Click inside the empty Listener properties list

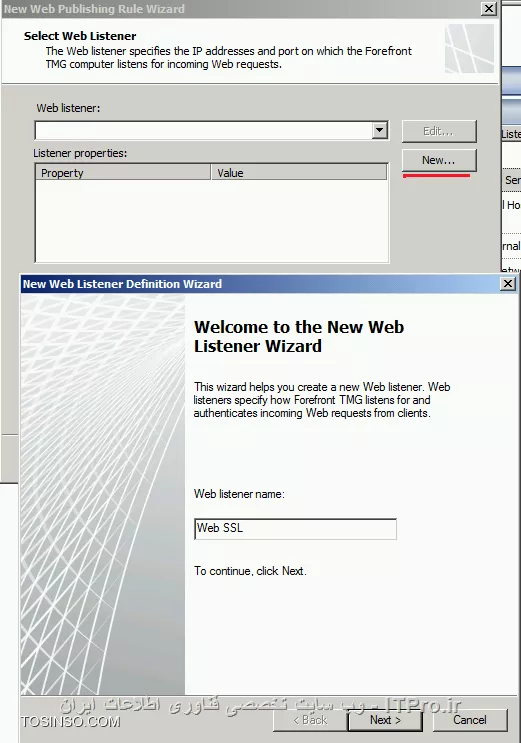[x=212, y=221]
